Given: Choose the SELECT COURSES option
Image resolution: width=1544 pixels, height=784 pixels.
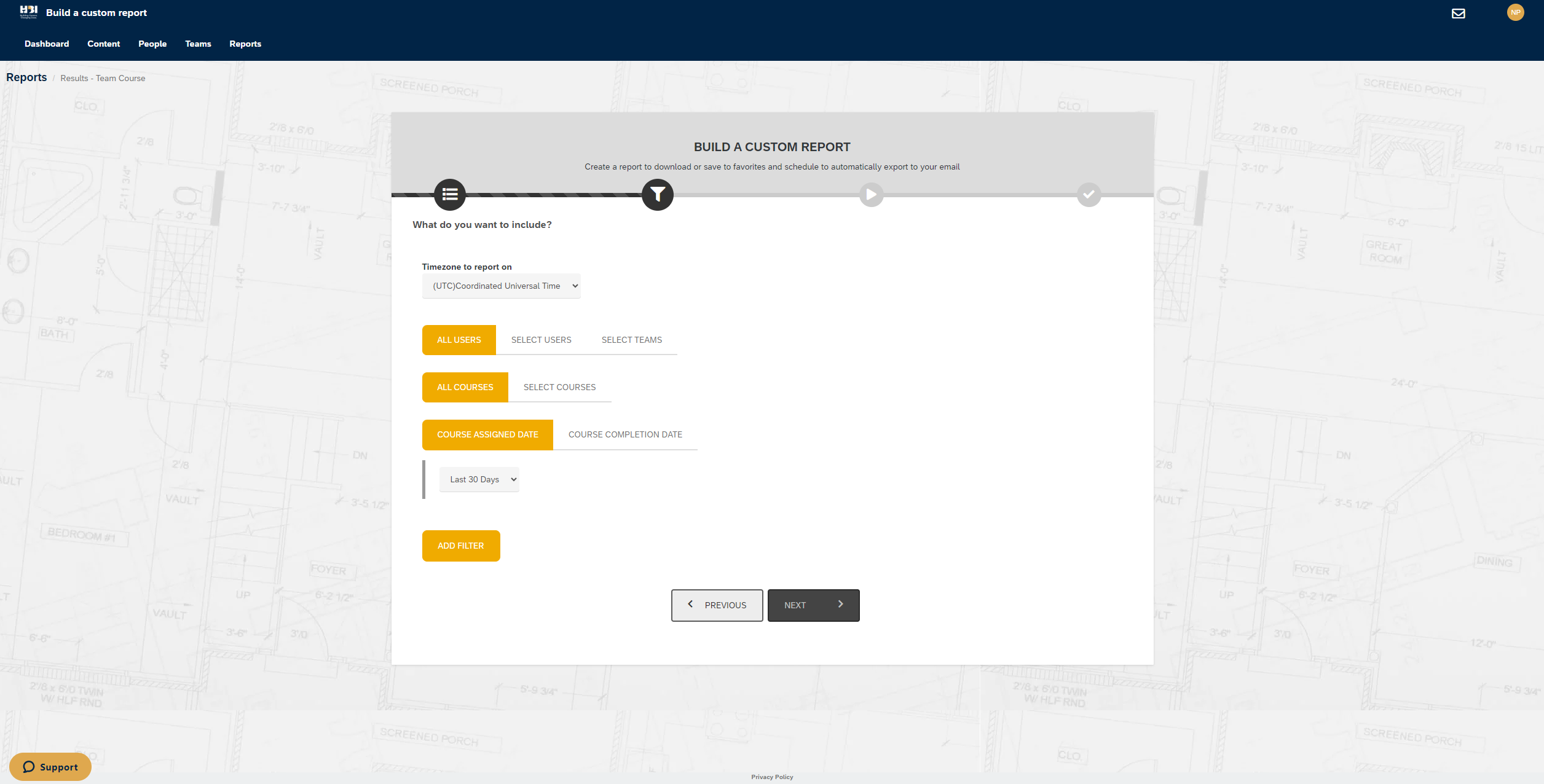Looking at the screenshot, I should point(559,387).
